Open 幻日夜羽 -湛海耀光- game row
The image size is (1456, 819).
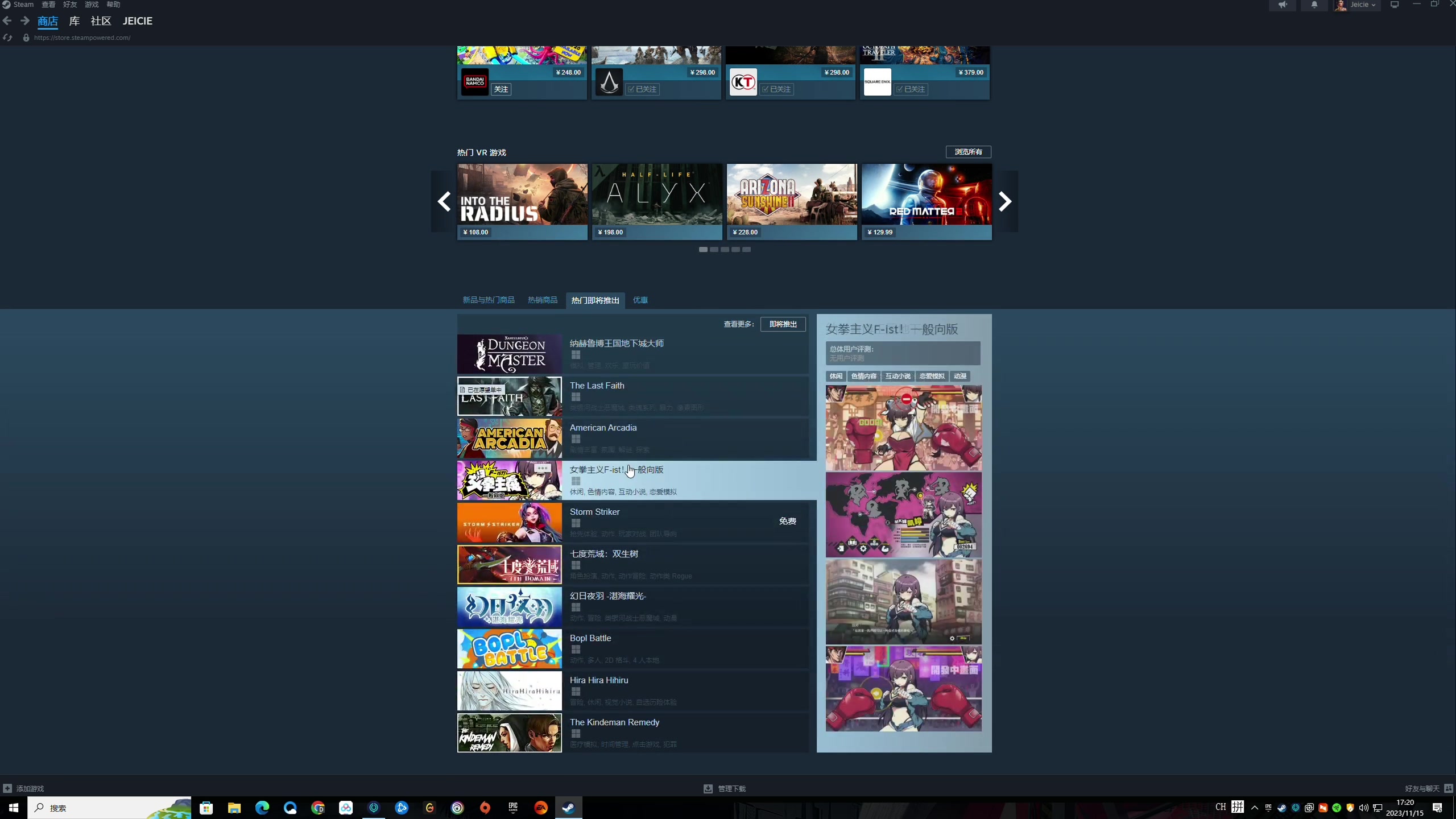(x=633, y=607)
